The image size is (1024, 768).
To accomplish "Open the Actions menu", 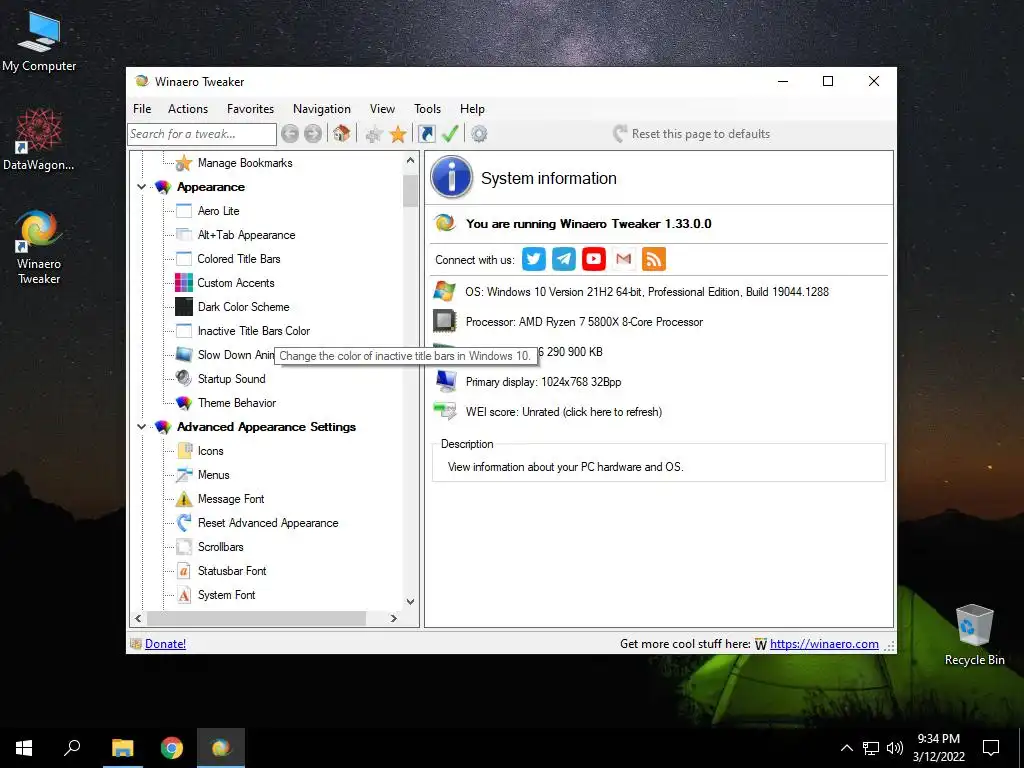I will pos(187,109).
